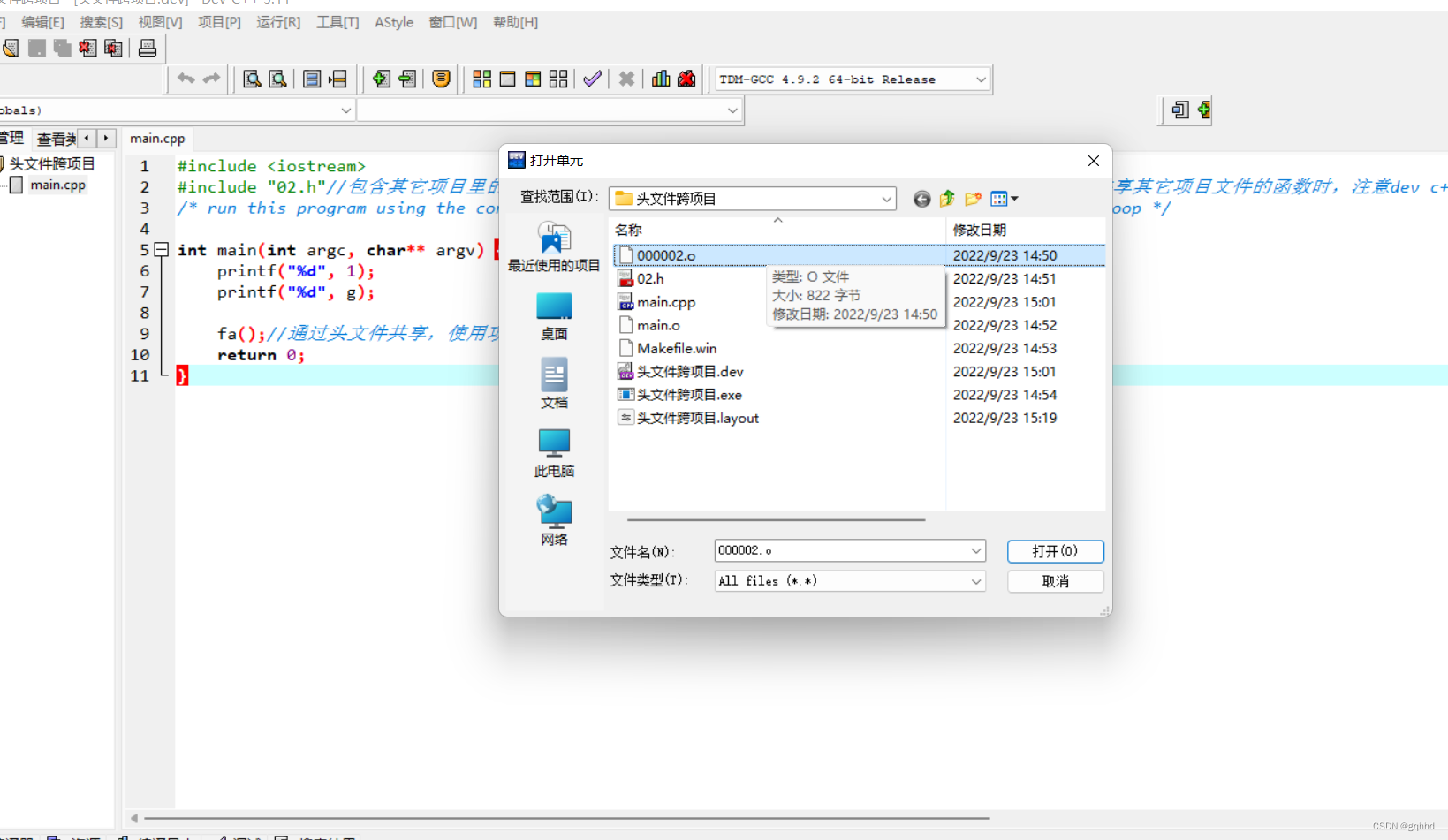Click Desktop shortcut in dialog sidebar

[x=554, y=316]
